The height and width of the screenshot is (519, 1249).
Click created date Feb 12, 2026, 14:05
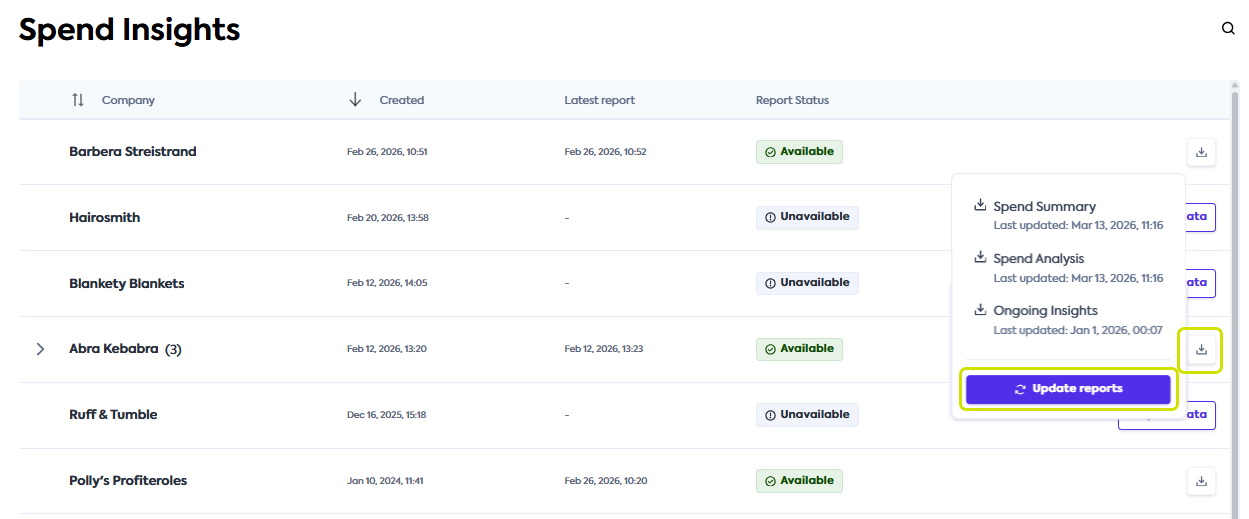tap(387, 283)
